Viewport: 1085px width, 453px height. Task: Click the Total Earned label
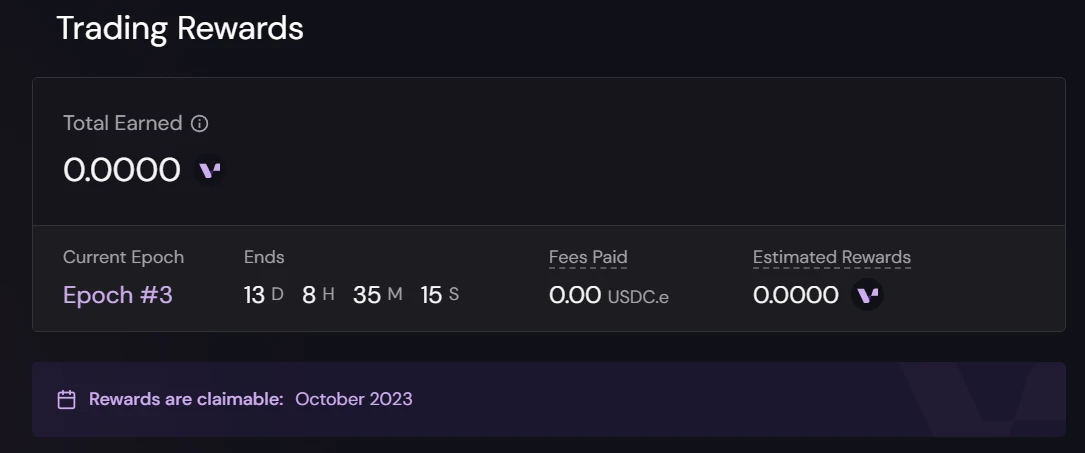(x=122, y=123)
